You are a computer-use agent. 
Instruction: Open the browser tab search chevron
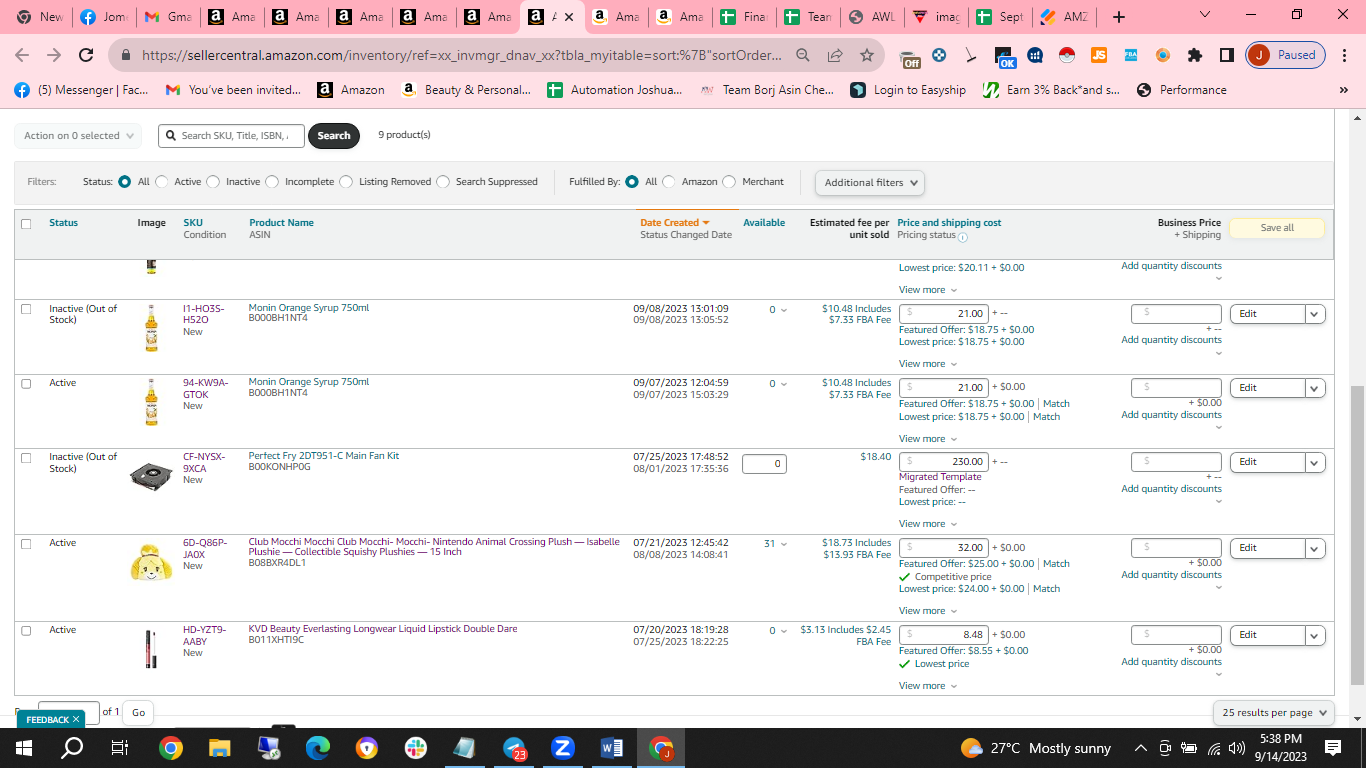click(1204, 16)
